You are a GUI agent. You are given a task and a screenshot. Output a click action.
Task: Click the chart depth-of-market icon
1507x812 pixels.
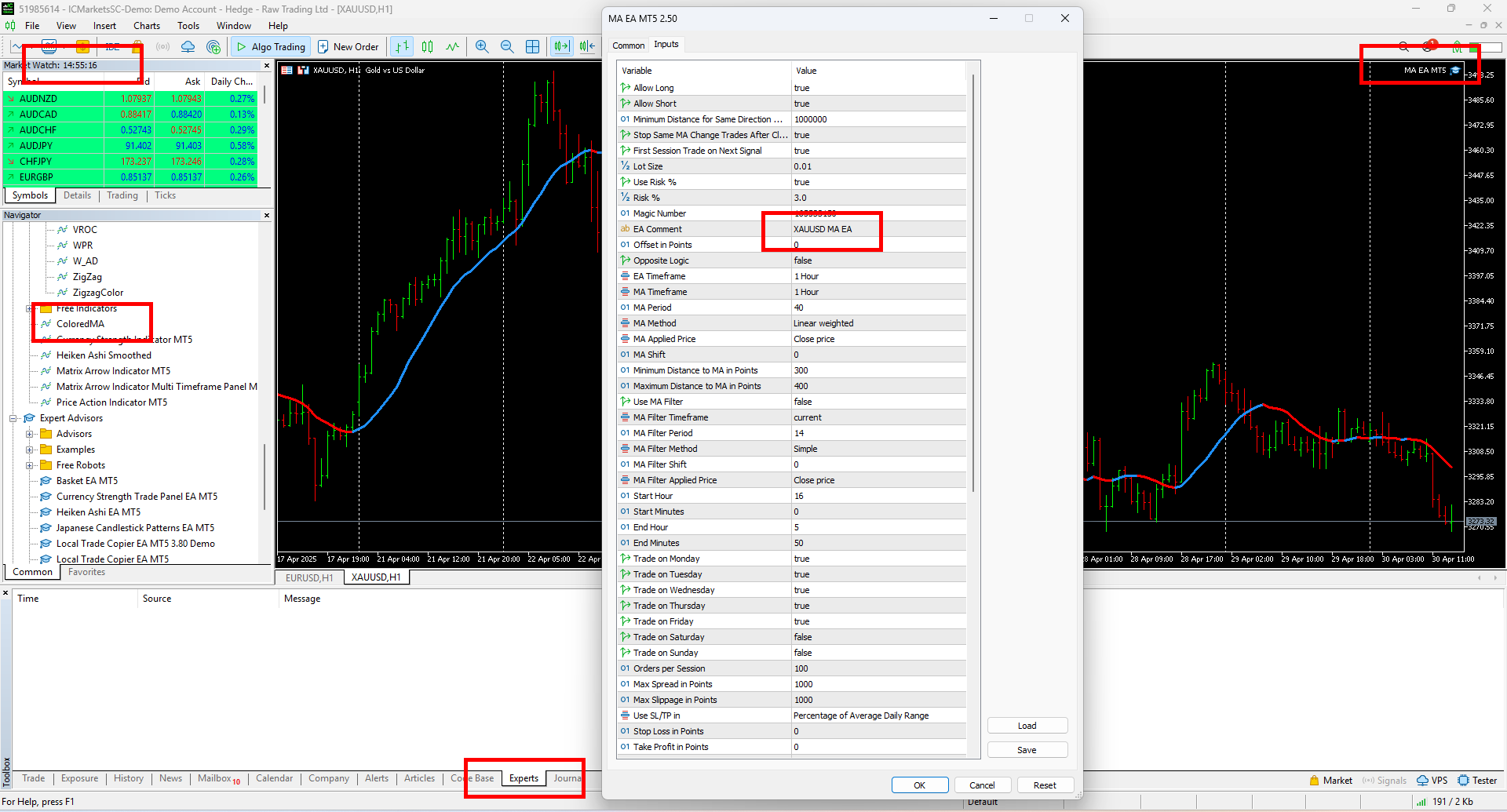(x=301, y=71)
